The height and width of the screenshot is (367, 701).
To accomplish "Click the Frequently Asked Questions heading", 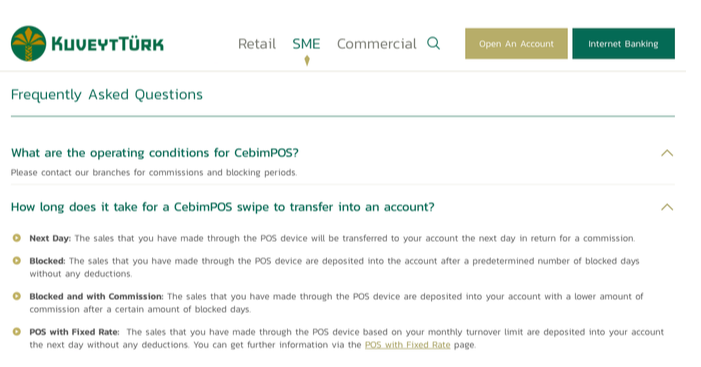I will click(x=107, y=95).
